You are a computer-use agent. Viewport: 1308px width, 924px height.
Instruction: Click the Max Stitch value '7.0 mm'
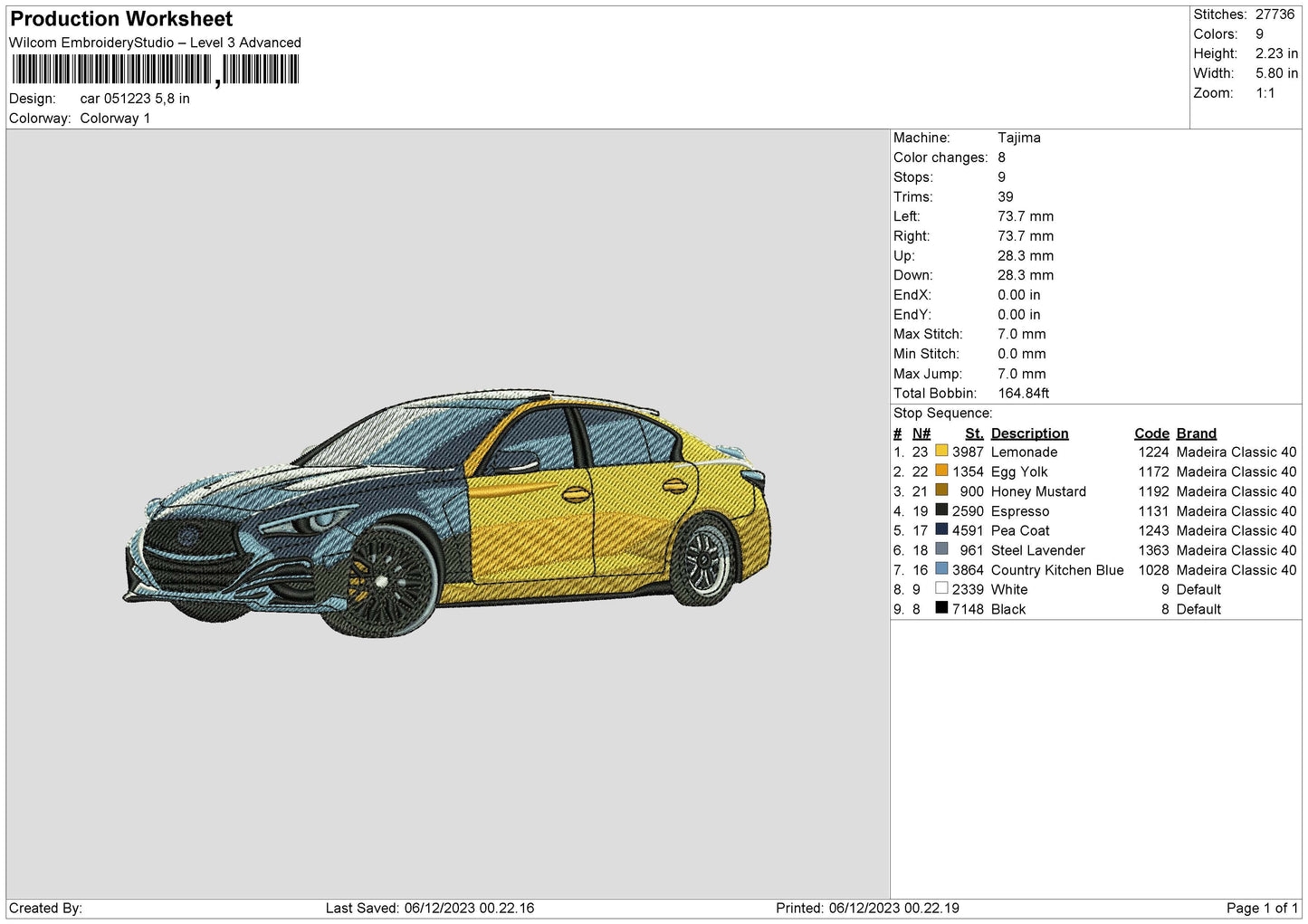[1021, 334]
